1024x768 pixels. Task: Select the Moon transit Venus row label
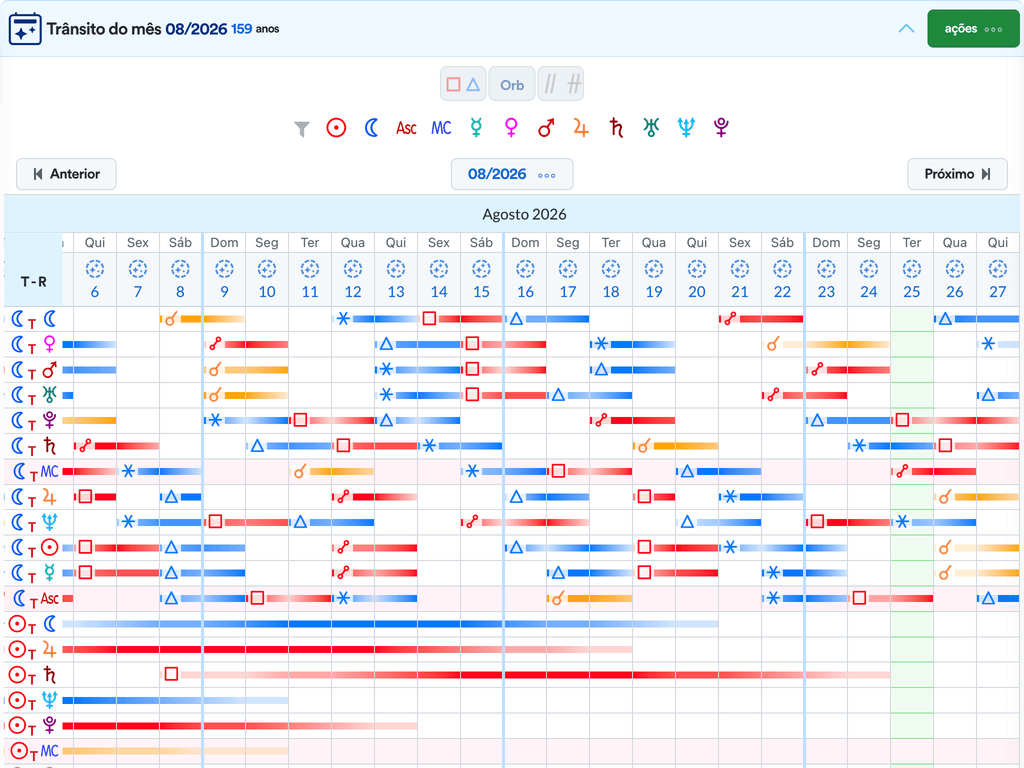tap(33, 344)
